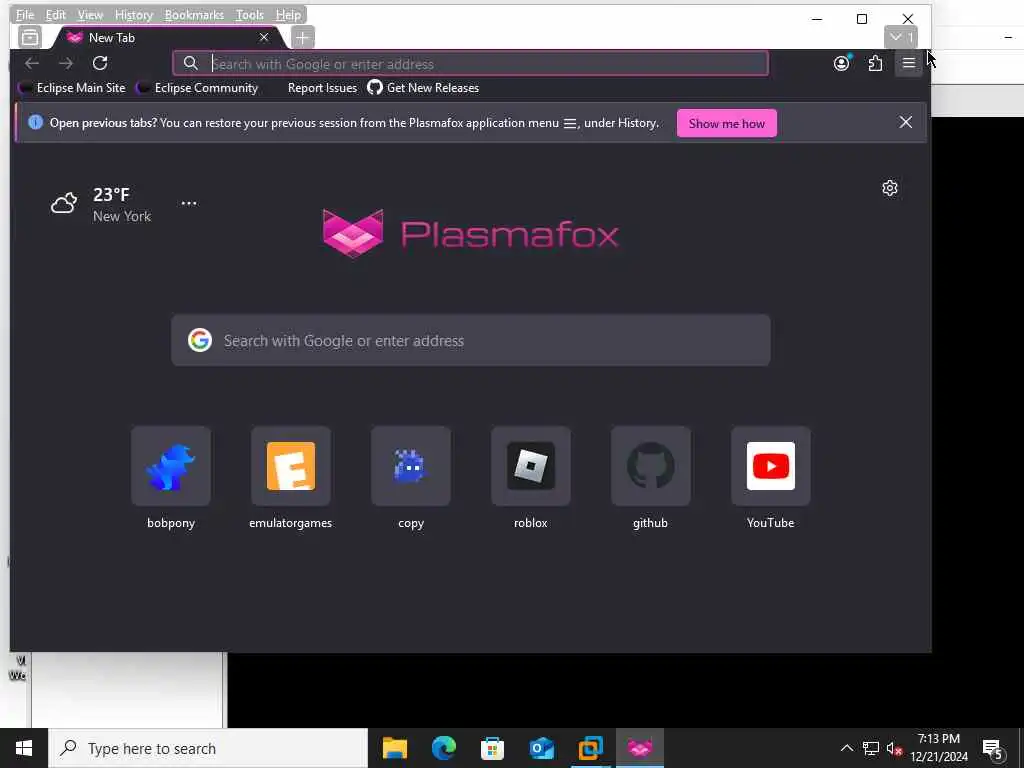This screenshot has width=1024, height=768.
Task: Open the File menu
Action: point(25,14)
